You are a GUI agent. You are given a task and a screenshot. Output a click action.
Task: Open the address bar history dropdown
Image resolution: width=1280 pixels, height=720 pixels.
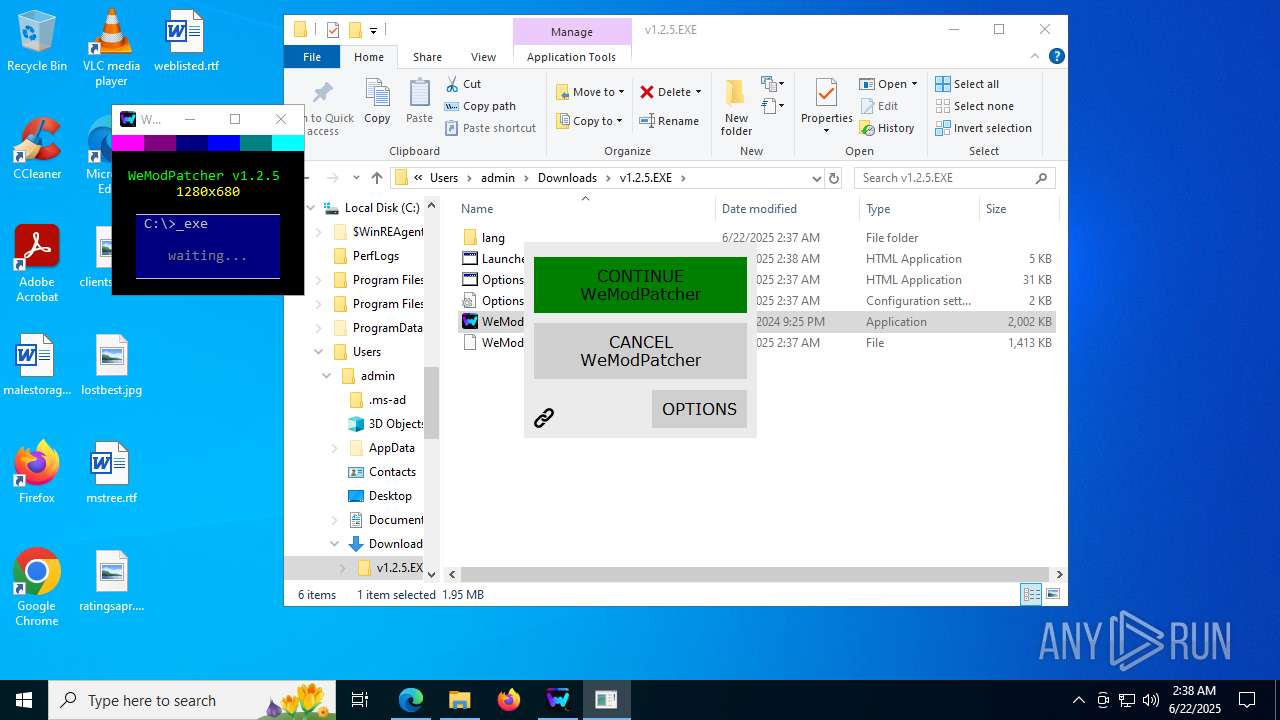816,178
